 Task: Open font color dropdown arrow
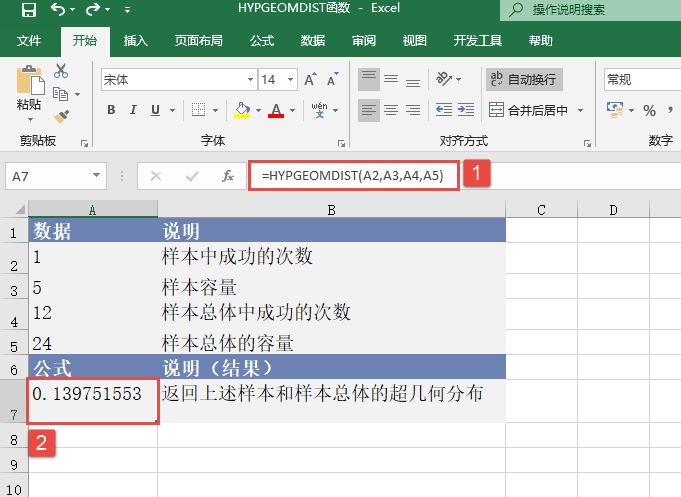292,110
